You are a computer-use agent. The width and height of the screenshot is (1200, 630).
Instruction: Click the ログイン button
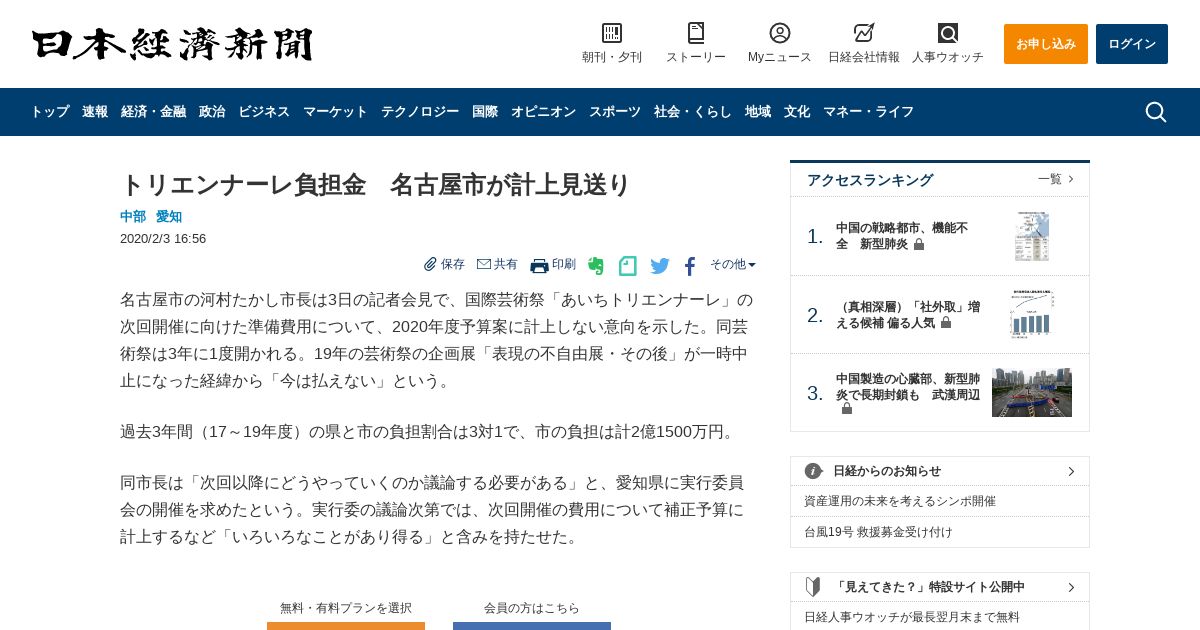pyautogui.click(x=1132, y=44)
